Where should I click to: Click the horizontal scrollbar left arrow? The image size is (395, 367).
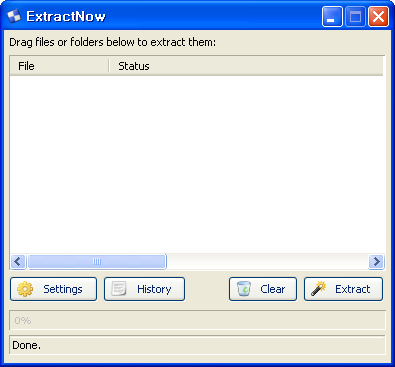pyautogui.click(x=18, y=262)
